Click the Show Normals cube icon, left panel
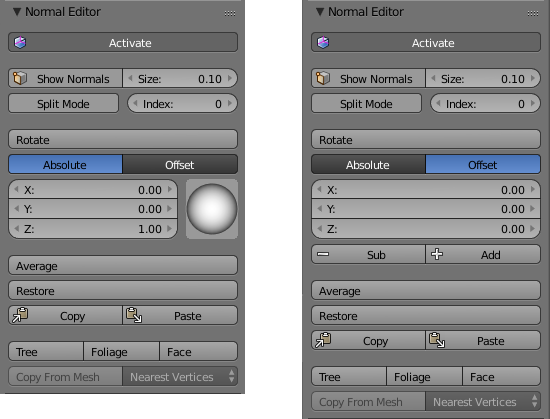This screenshot has height=419, width=550. point(20,78)
